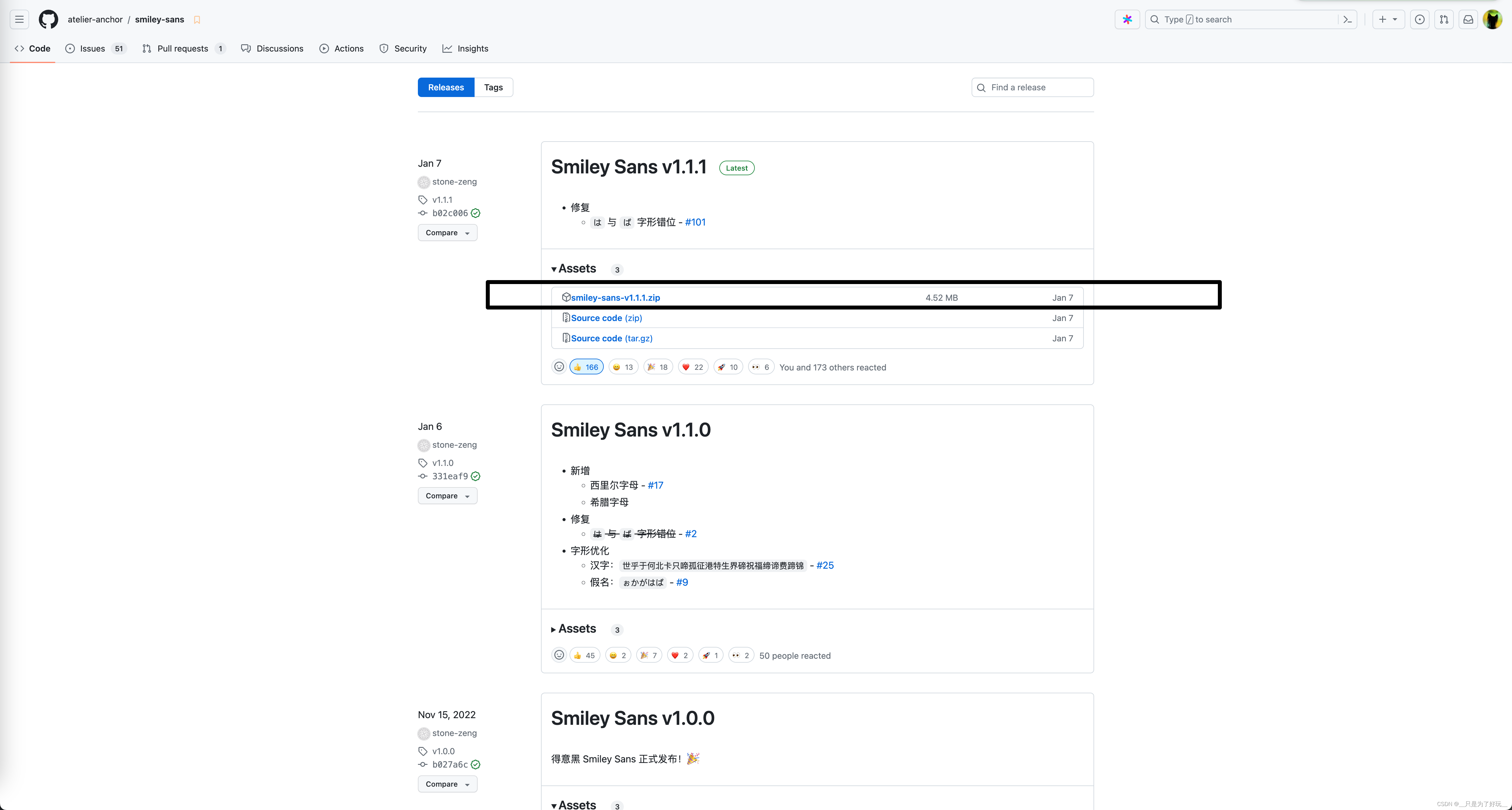Open the Smiley Sans v1.0.0 release title
The image size is (1512, 810).
point(633,718)
